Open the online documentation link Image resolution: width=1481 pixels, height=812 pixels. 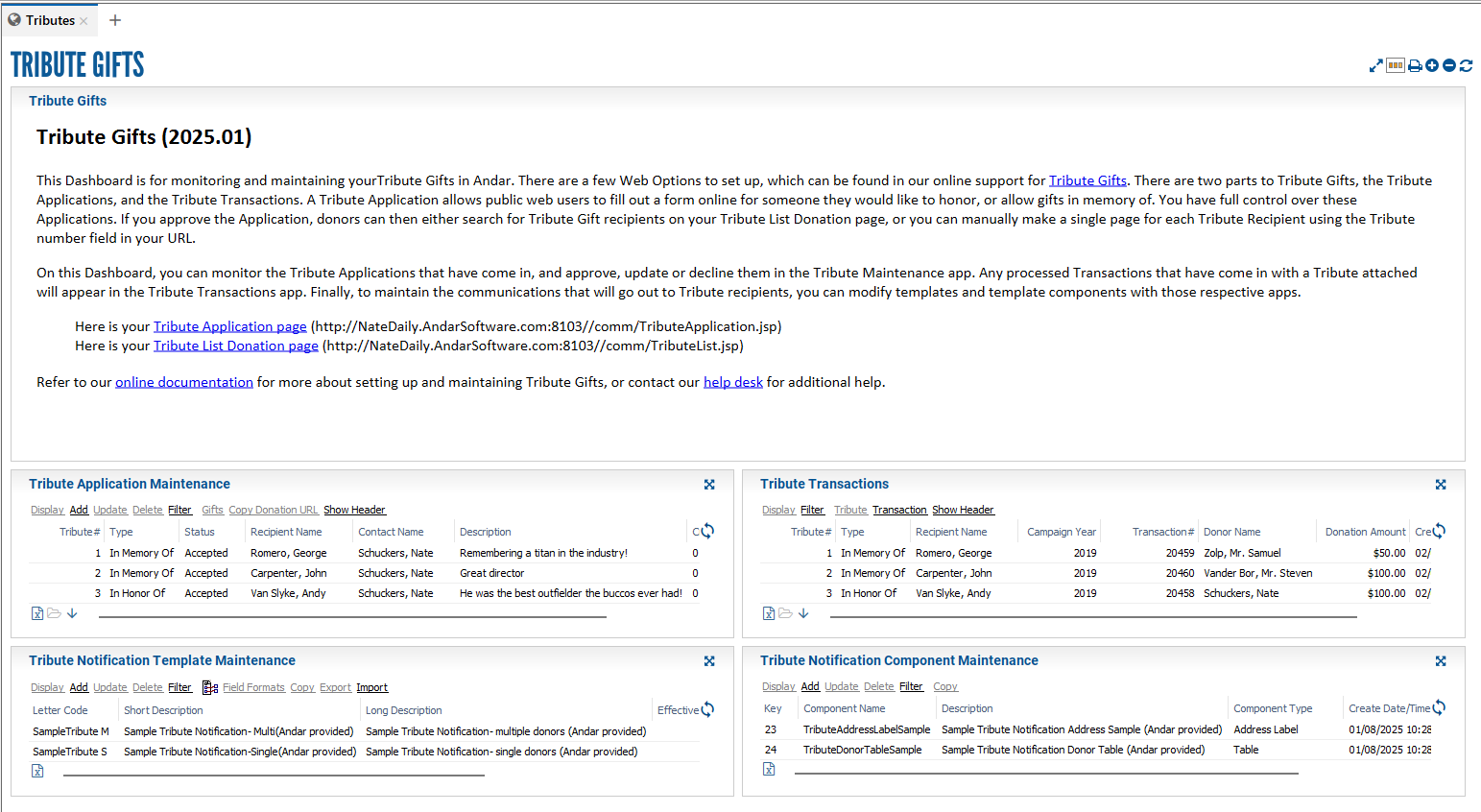pos(184,382)
